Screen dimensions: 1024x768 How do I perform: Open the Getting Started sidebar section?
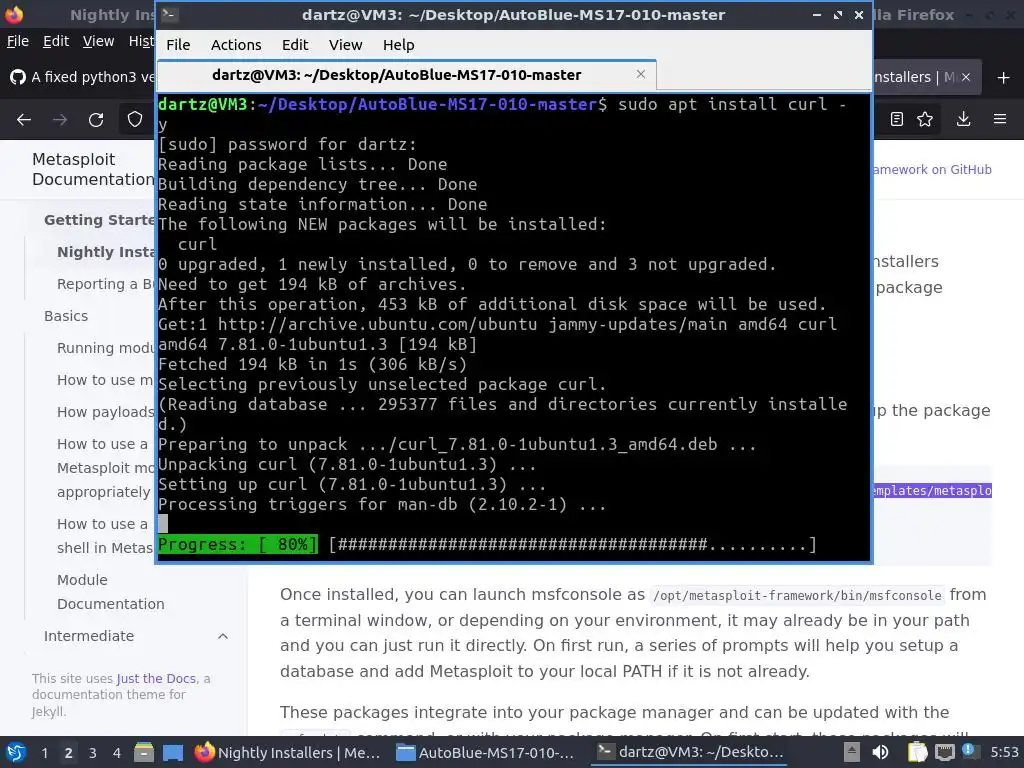point(99,220)
